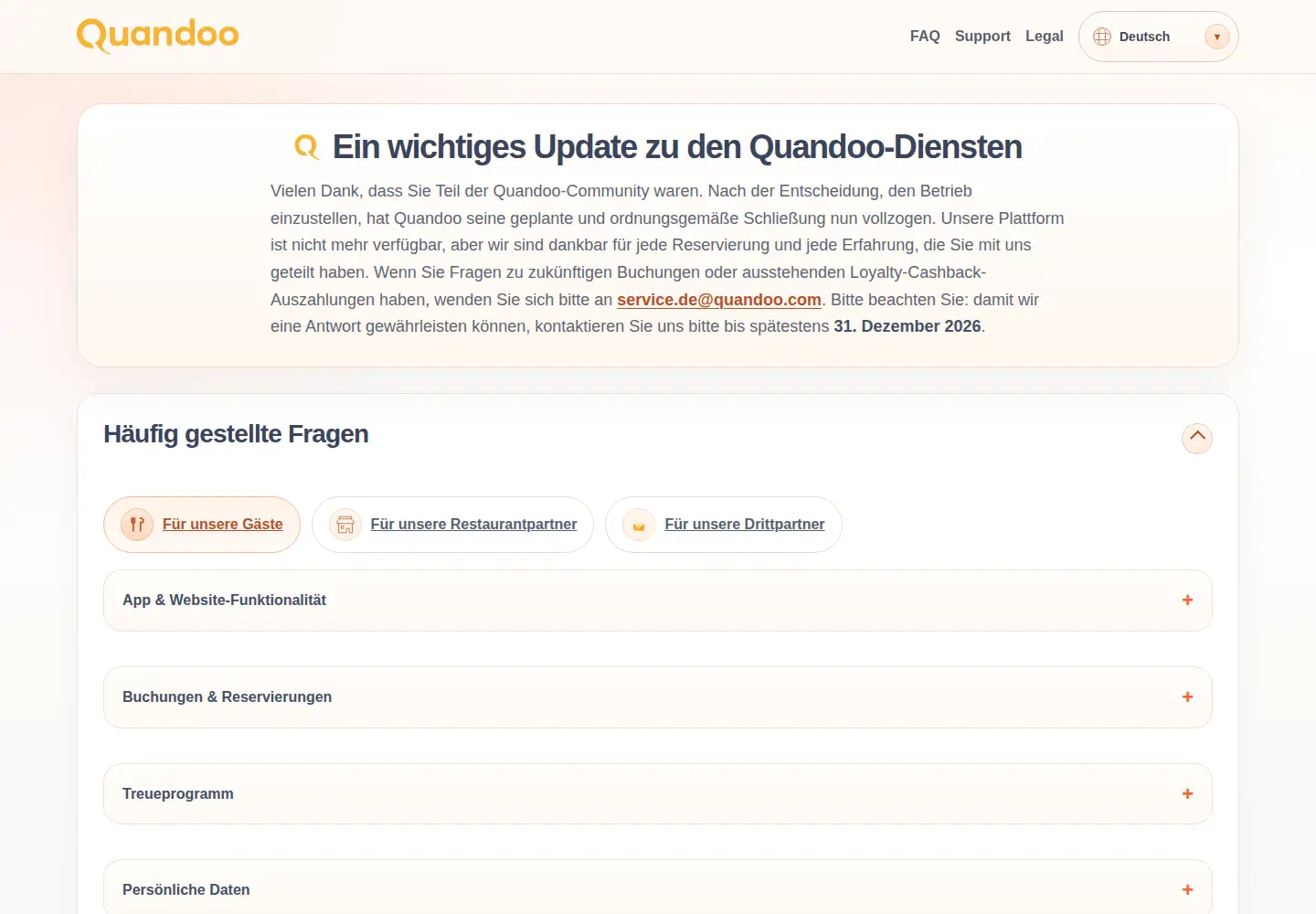Screen dimensions: 1316x914
Task: Click the third-party partner icon
Action: coord(639,525)
